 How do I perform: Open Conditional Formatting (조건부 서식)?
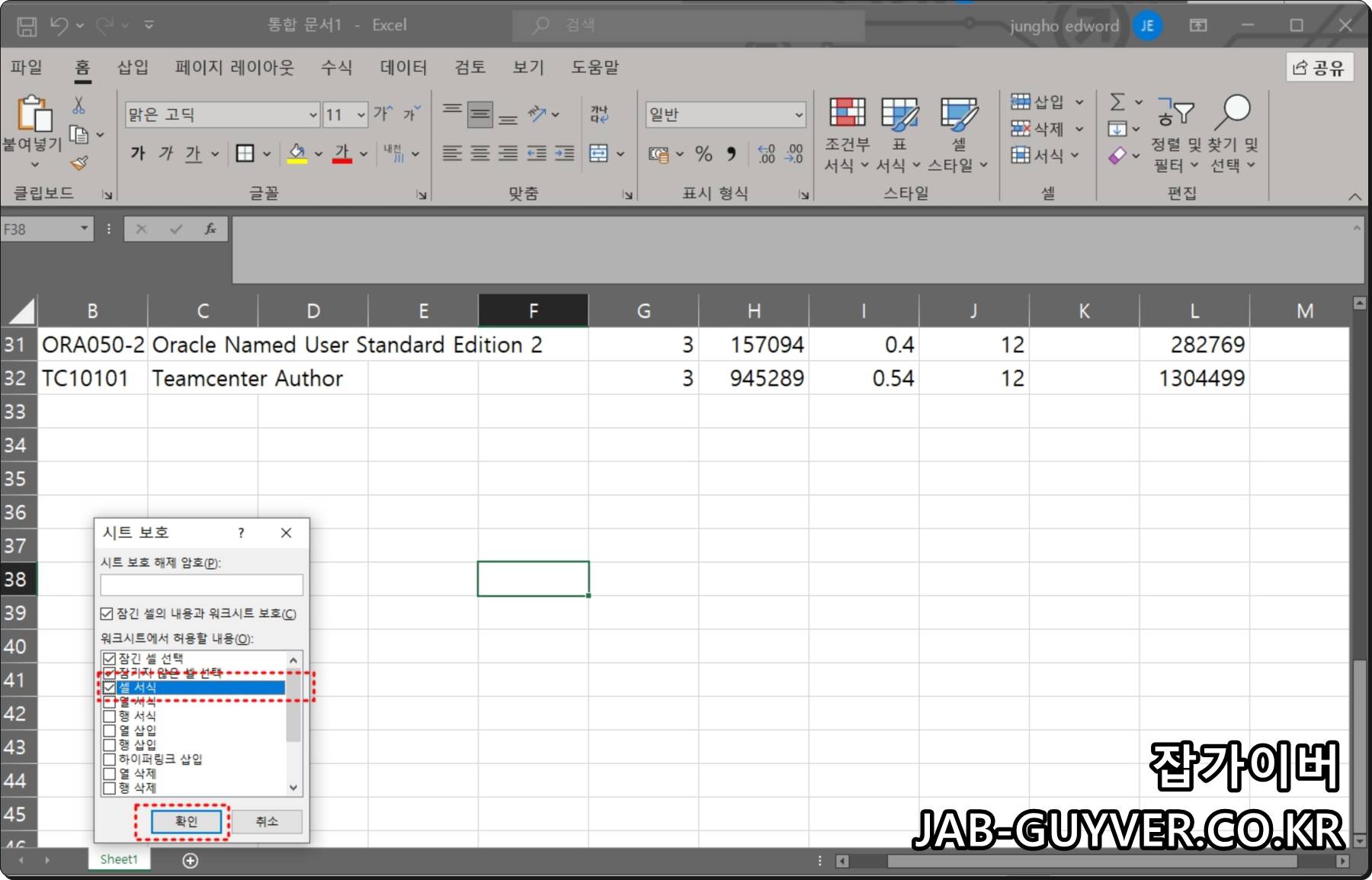click(x=847, y=136)
